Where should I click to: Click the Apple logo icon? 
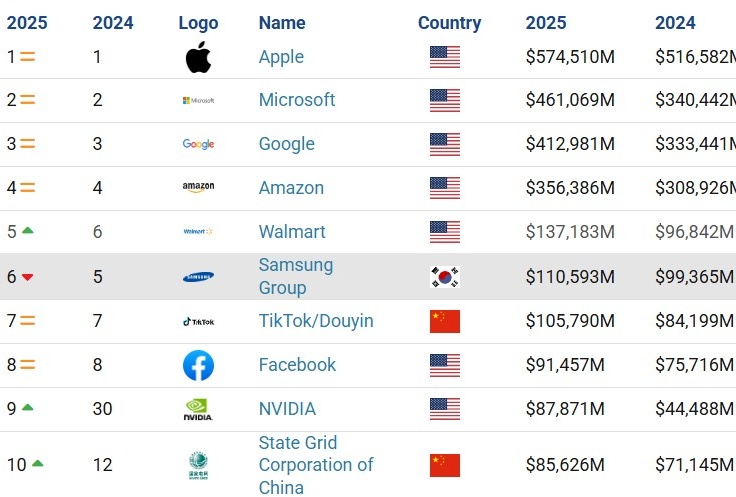[x=198, y=57]
